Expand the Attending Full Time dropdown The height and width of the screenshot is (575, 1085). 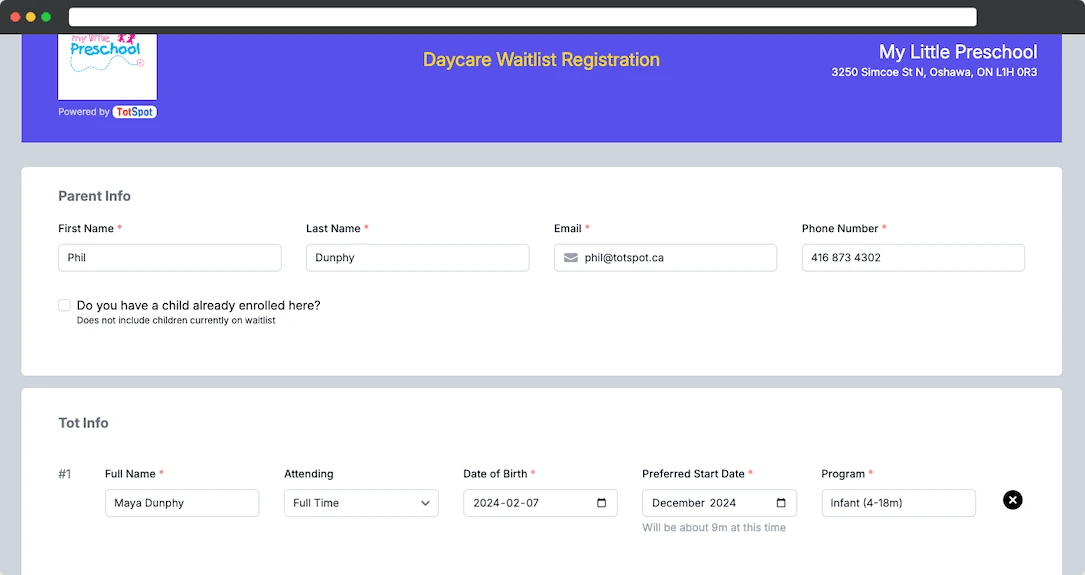[361, 503]
